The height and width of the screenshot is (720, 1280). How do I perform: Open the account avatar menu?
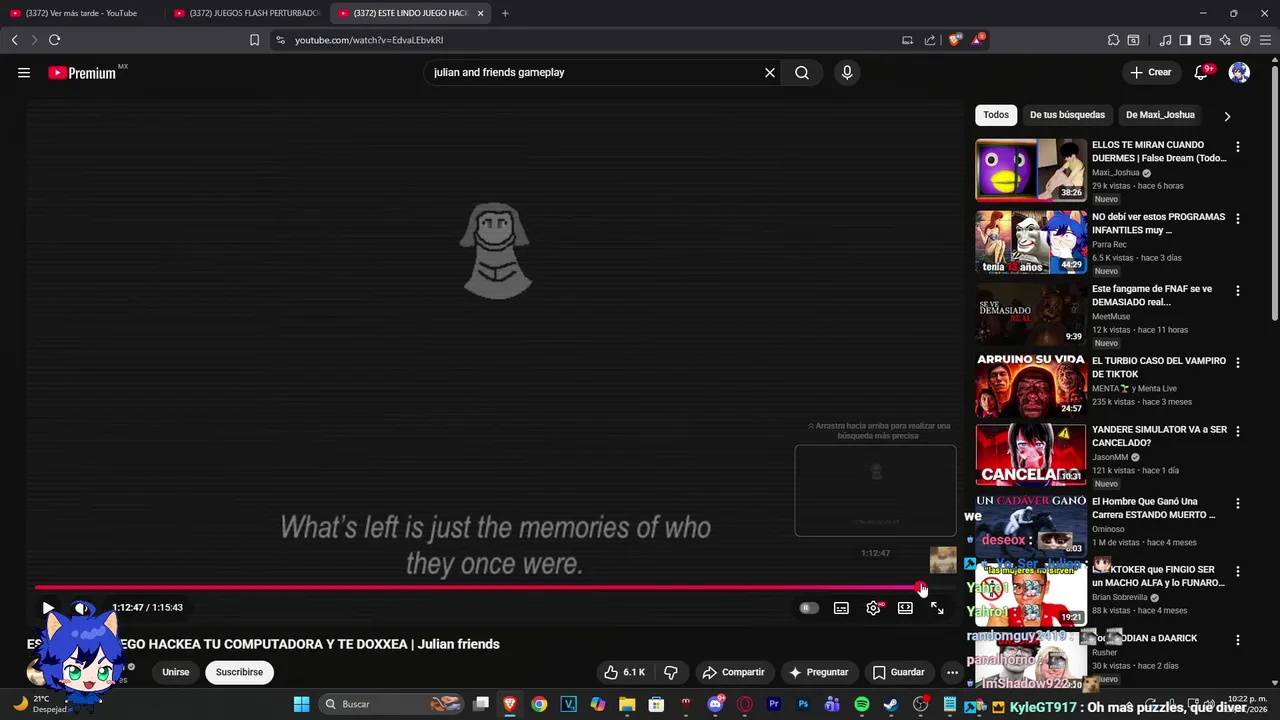[x=1239, y=72]
